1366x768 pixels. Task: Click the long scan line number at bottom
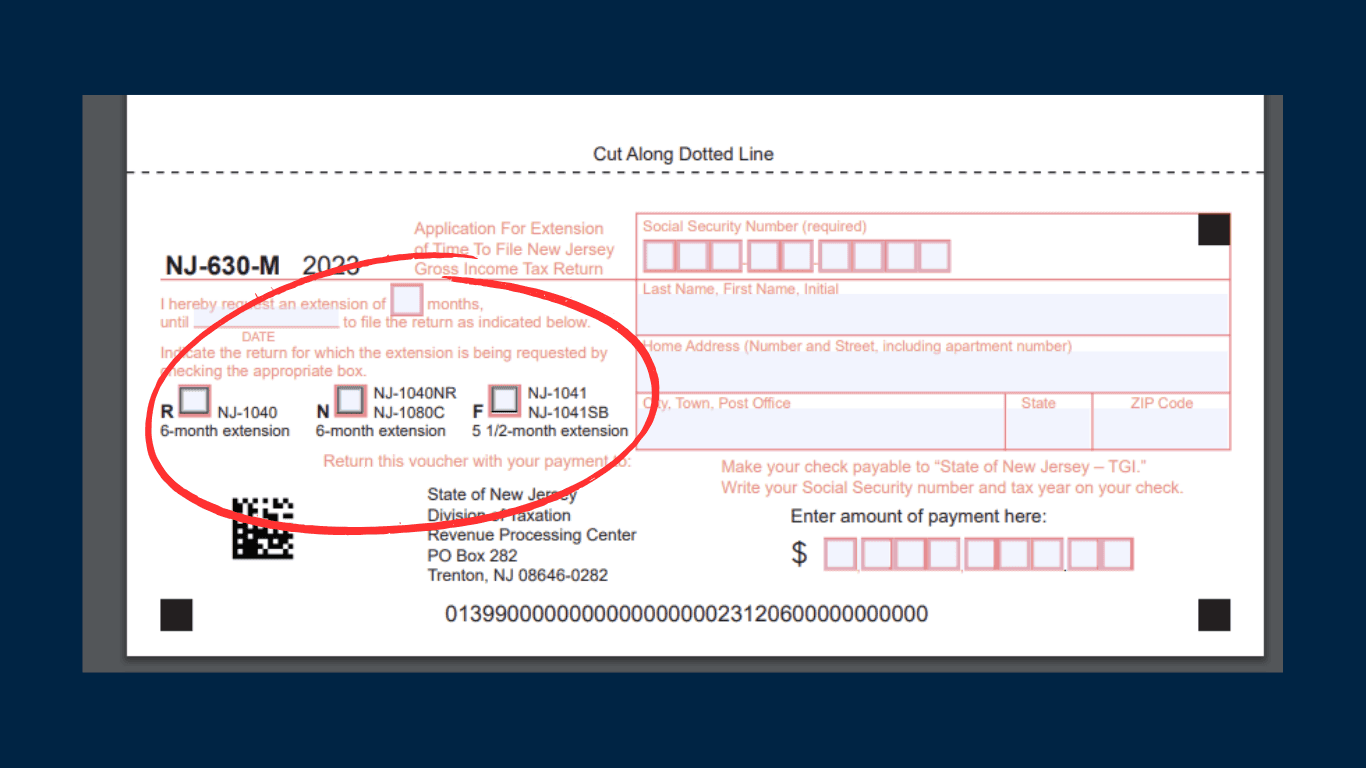[686, 614]
